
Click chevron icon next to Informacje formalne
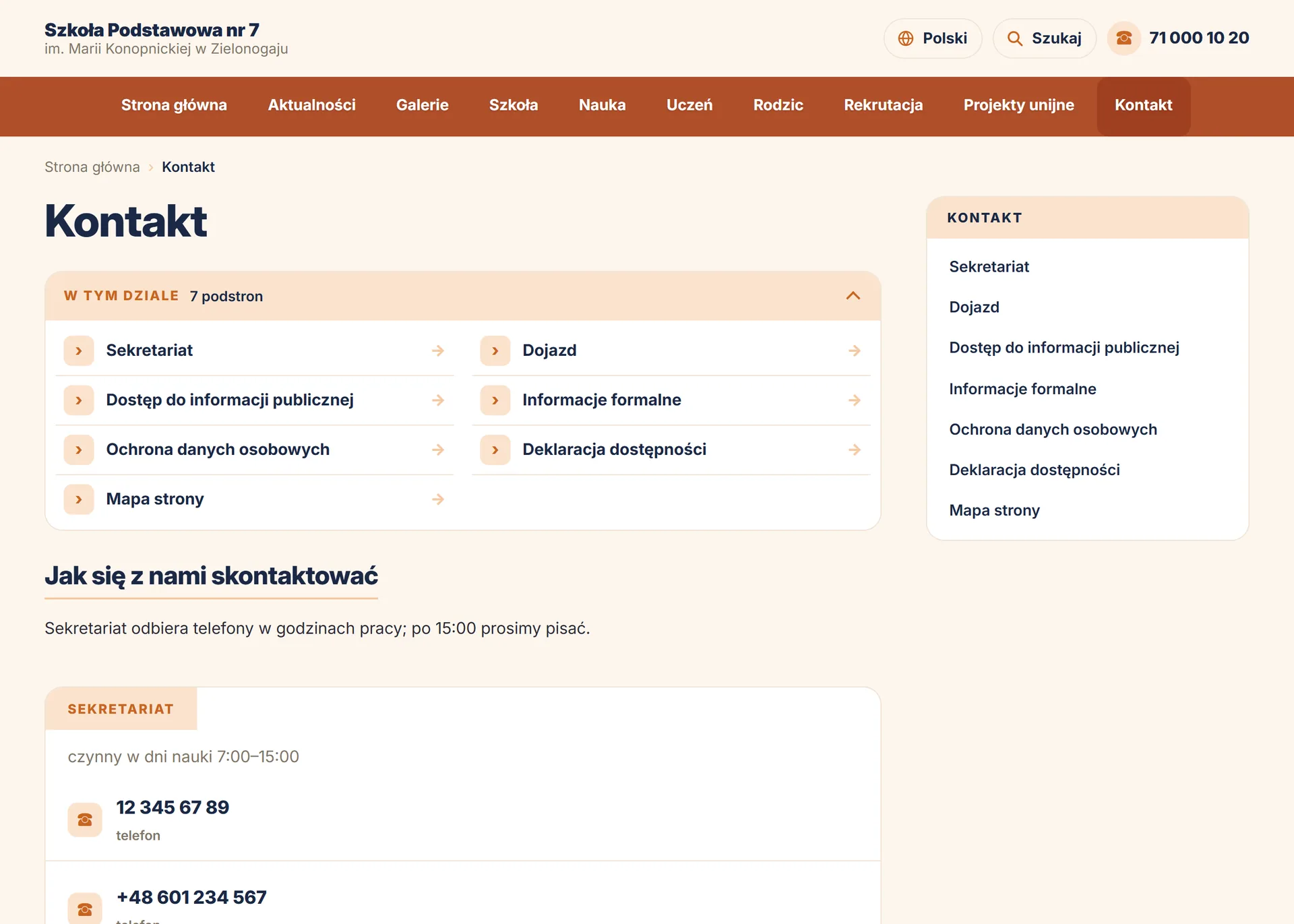click(x=495, y=400)
